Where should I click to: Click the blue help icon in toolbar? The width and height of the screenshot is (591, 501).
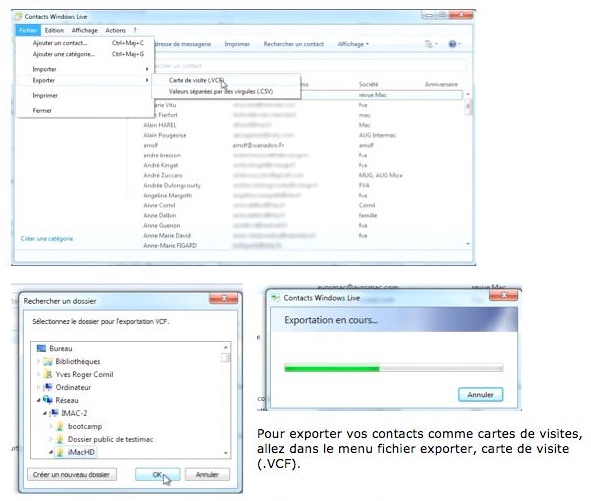click(x=452, y=44)
